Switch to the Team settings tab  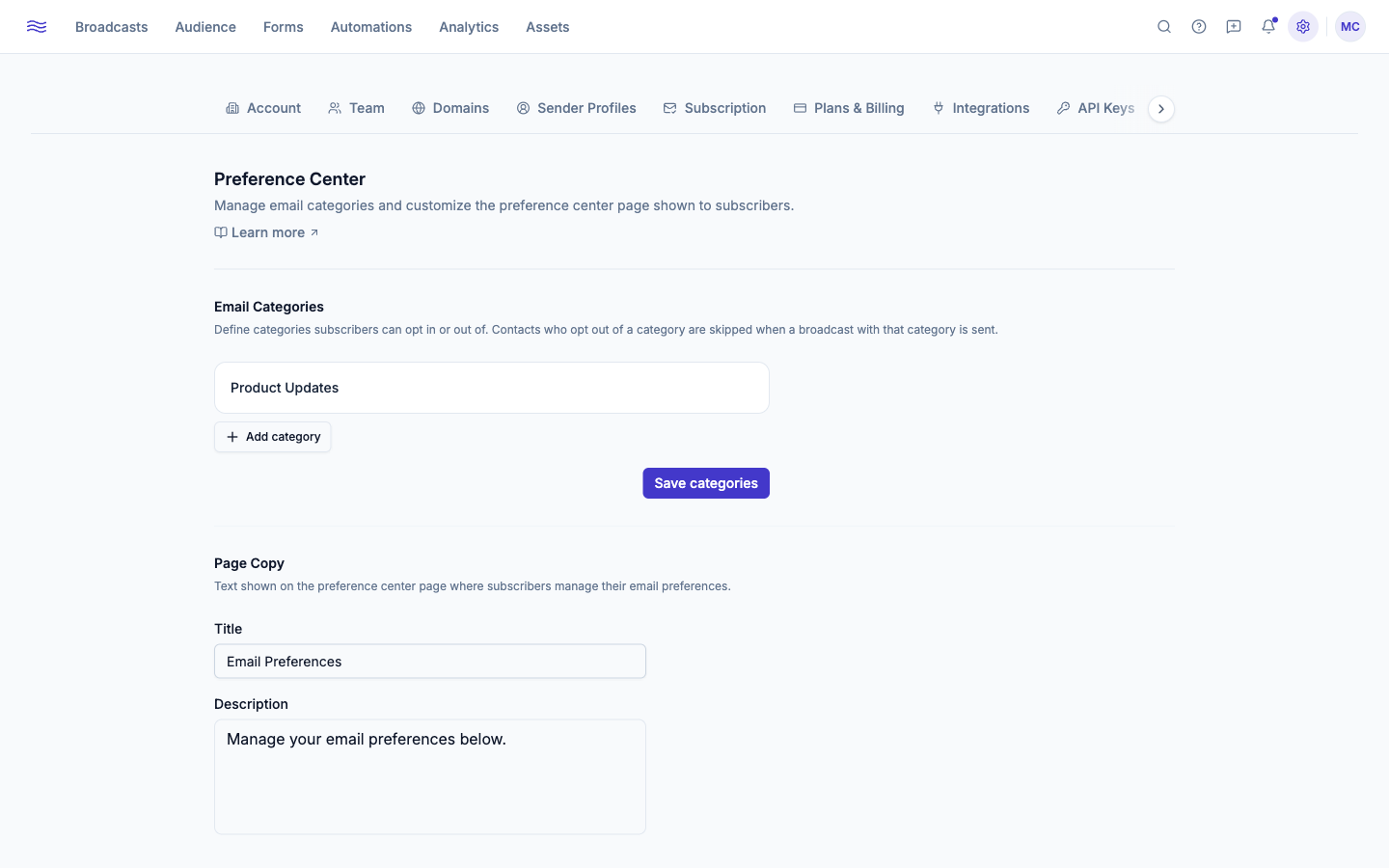(356, 108)
